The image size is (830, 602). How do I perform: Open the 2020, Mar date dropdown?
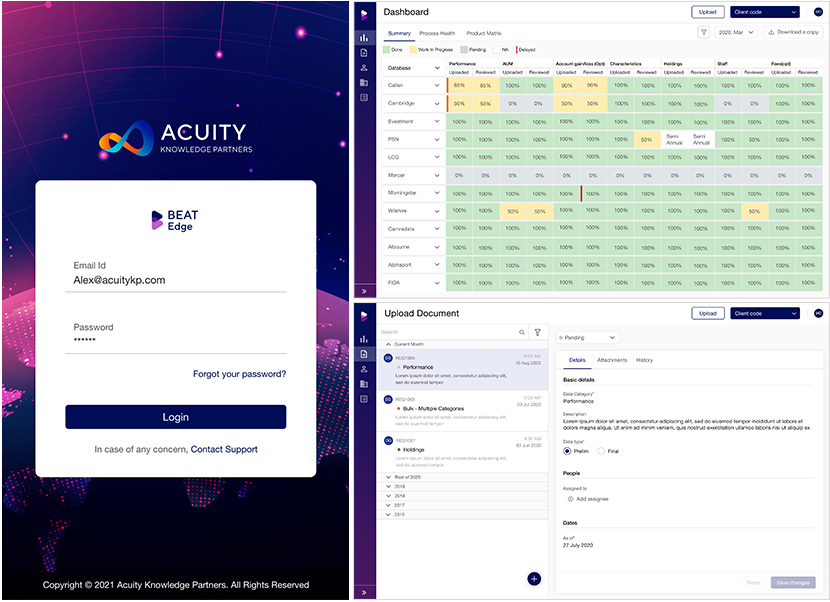[x=736, y=32]
